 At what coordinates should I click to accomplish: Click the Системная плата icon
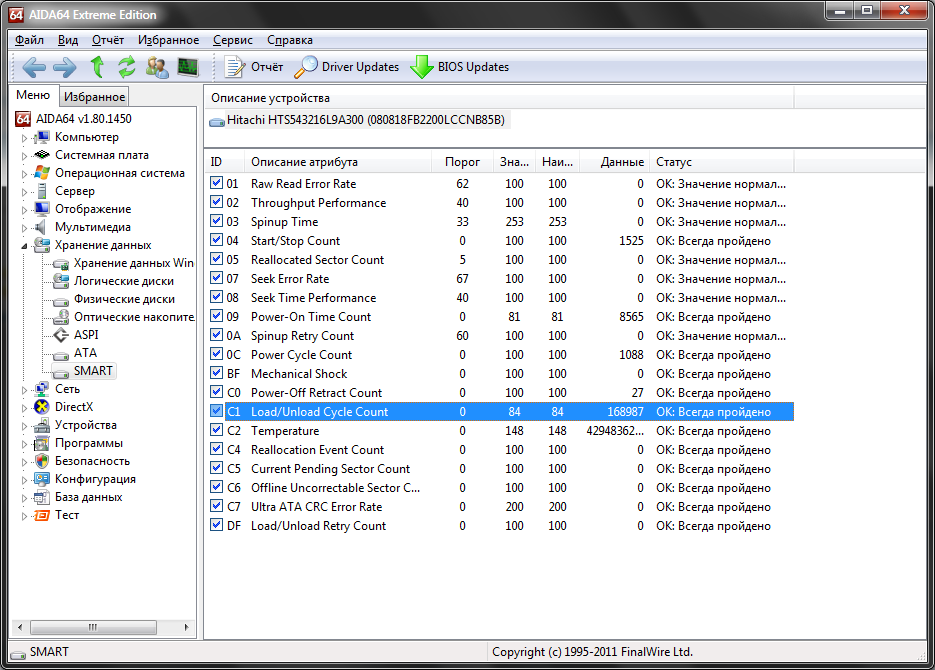pyautogui.click(x=41, y=155)
